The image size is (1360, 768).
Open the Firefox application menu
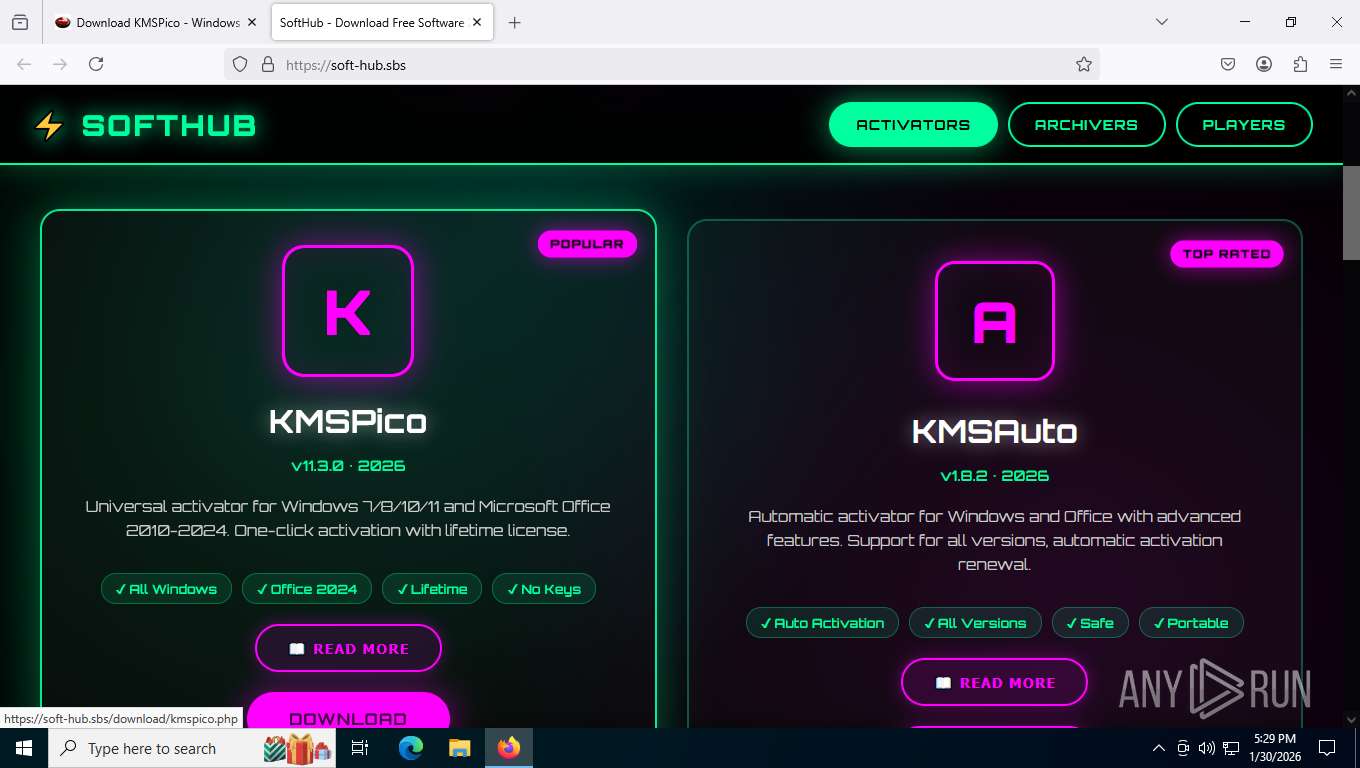[x=1336, y=64]
